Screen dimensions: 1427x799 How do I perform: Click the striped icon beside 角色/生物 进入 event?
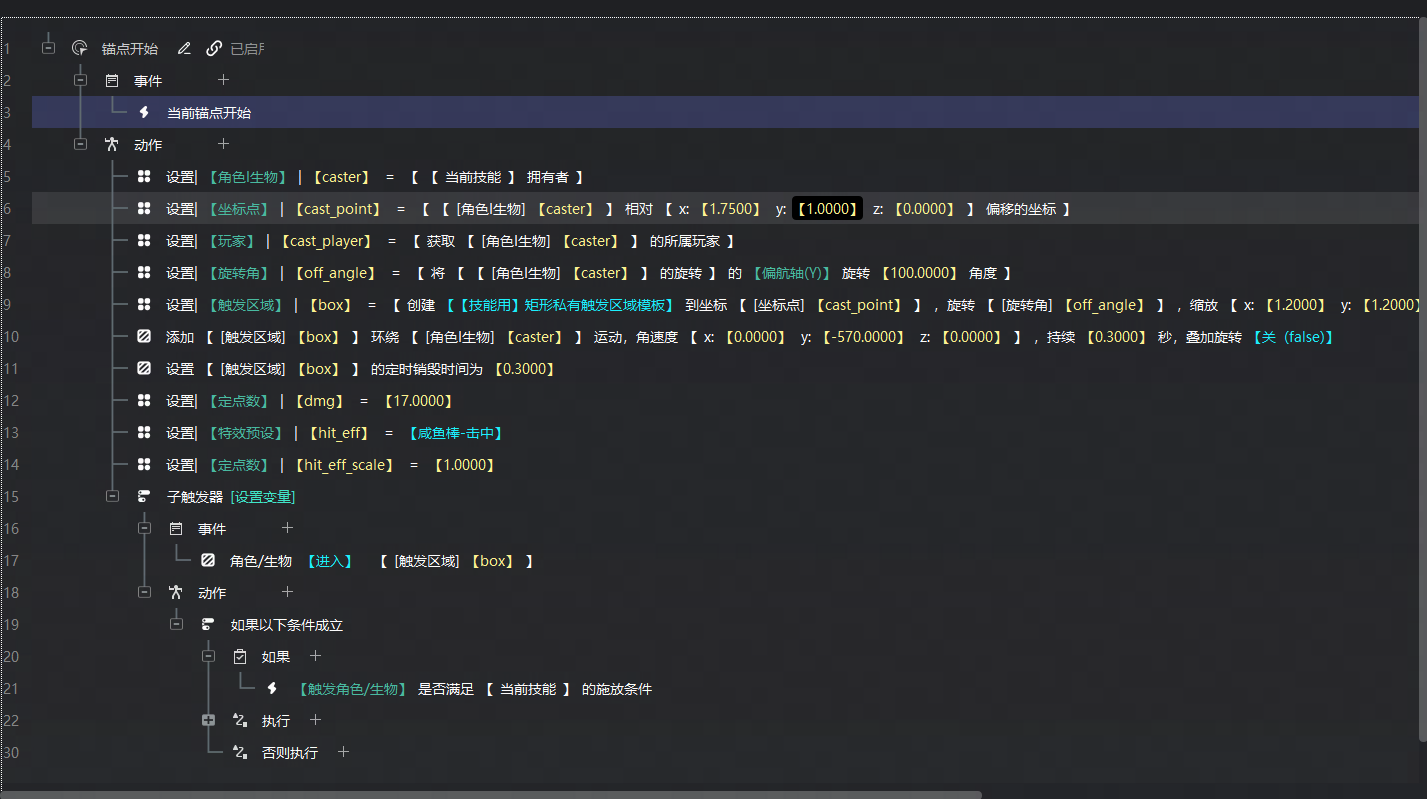click(x=208, y=560)
